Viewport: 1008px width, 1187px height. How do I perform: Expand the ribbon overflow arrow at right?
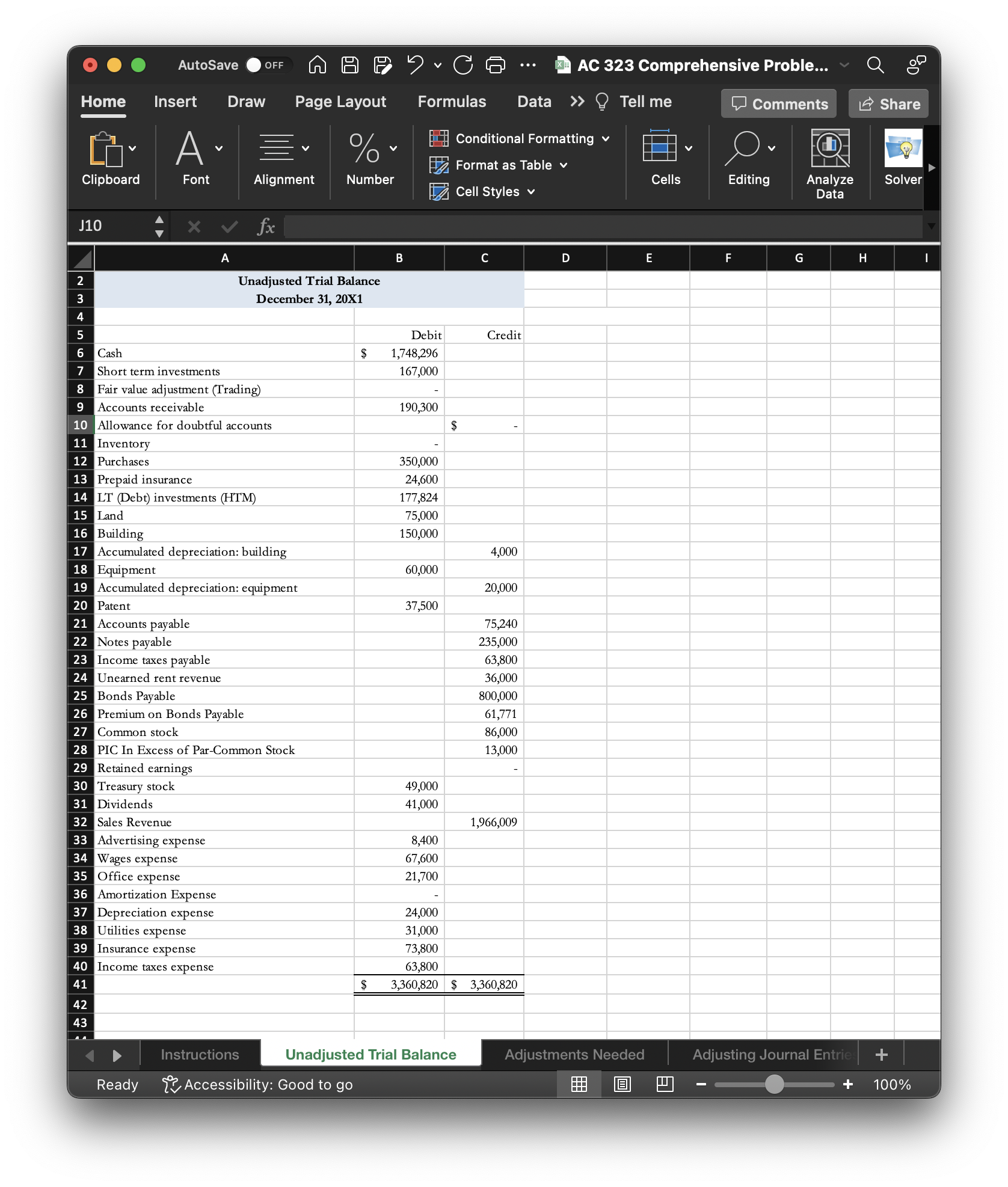(x=932, y=168)
